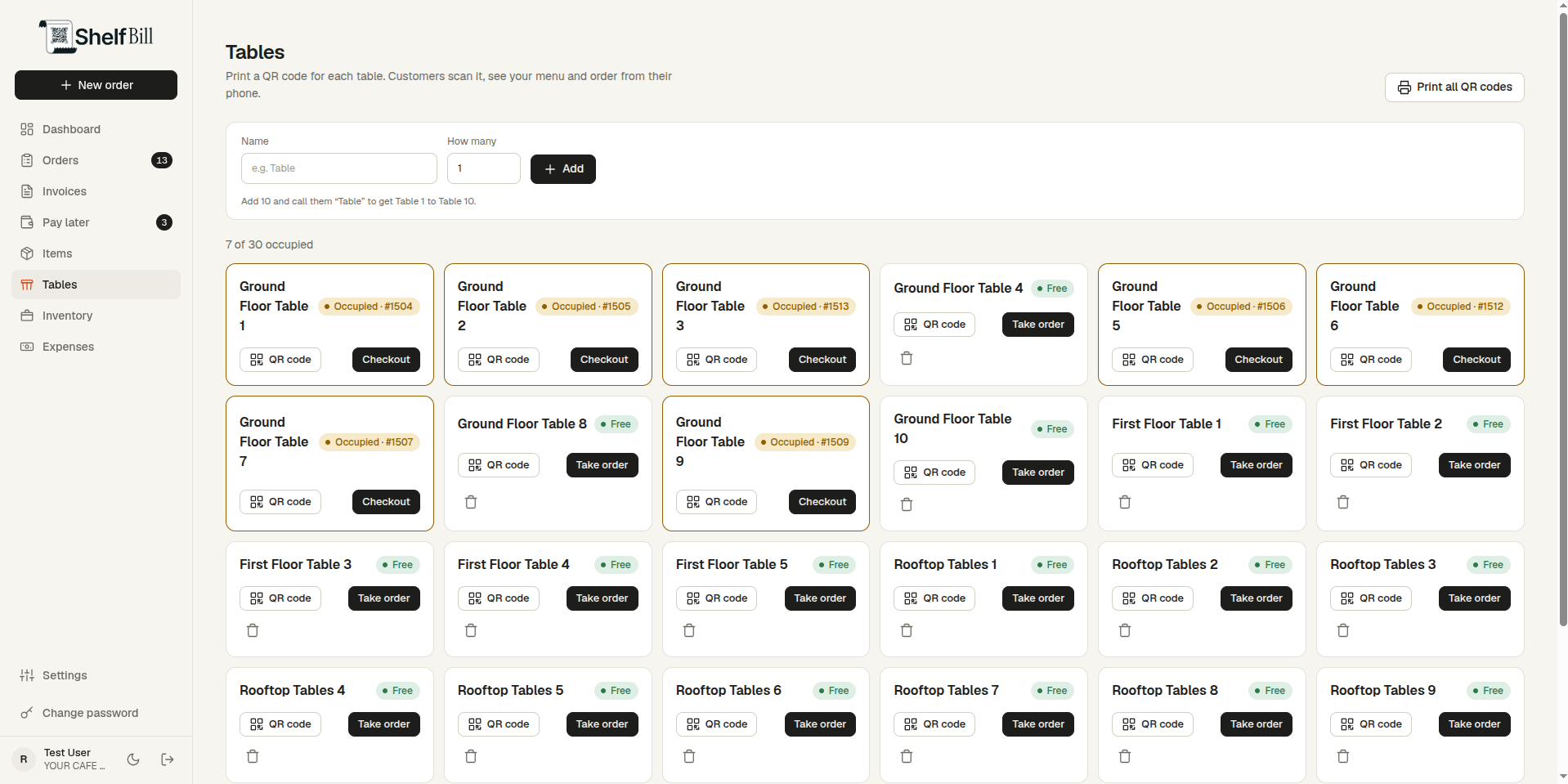Click the ShelfBill logo
This screenshot has height=784, width=1568.
point(96,36)
